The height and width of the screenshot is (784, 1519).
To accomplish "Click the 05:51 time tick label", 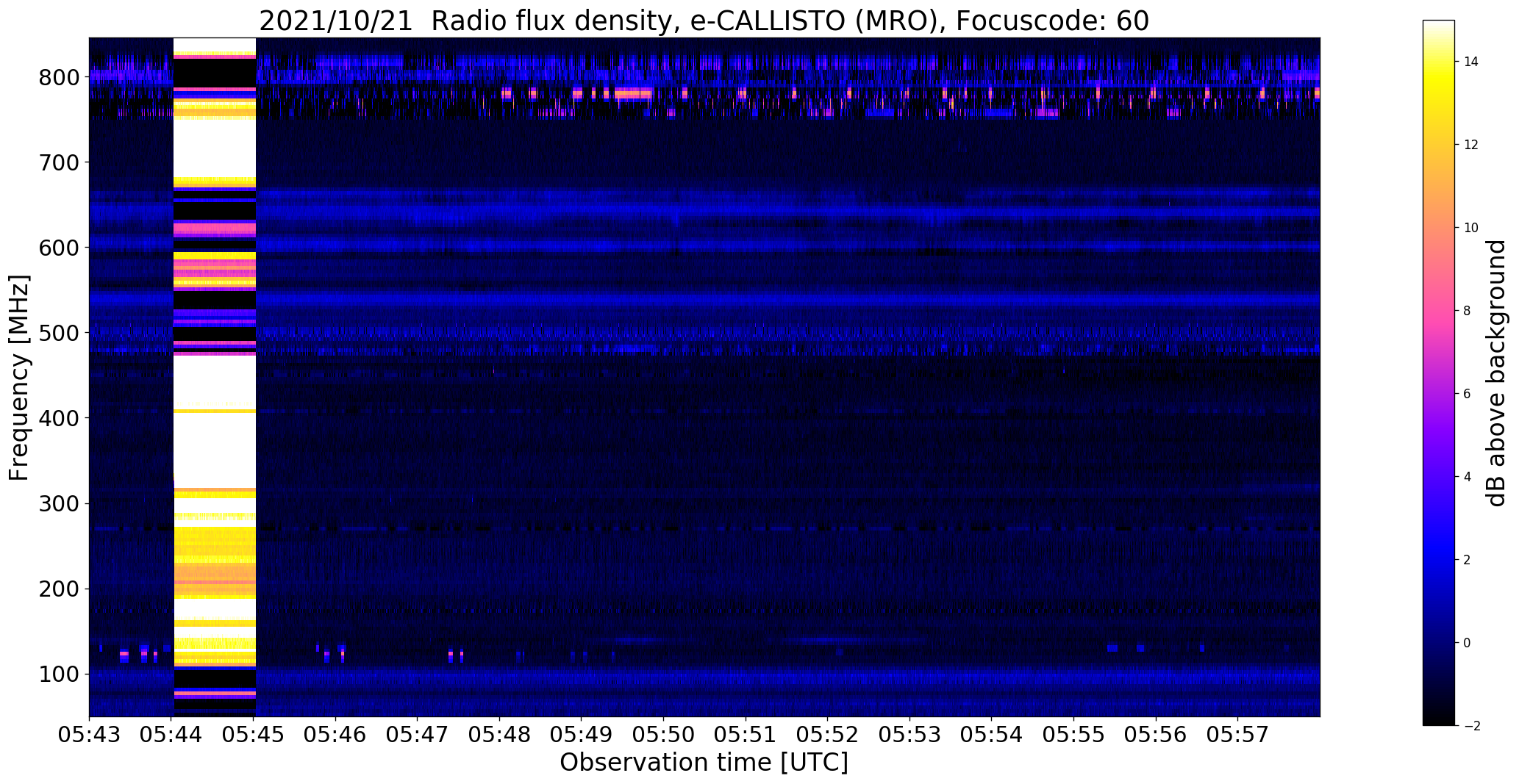I will point(746,736).
